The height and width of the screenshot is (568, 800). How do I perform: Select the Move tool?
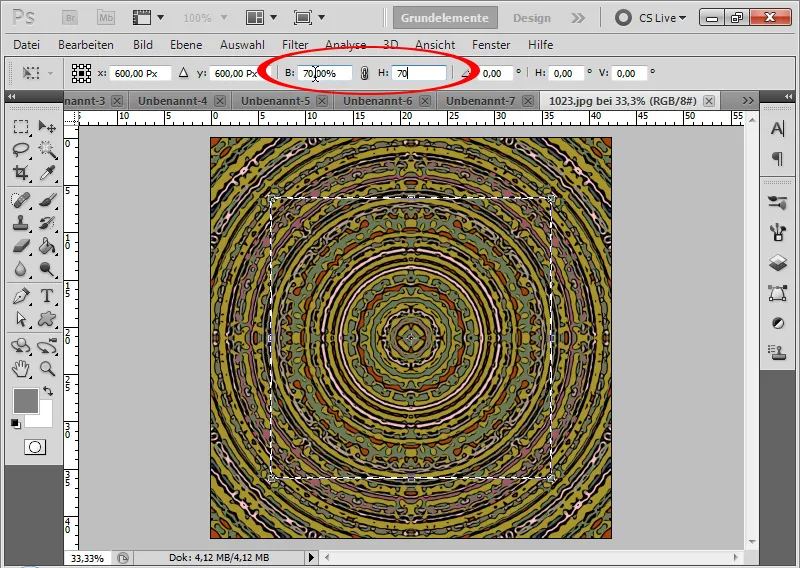click(x=47, y=126)
